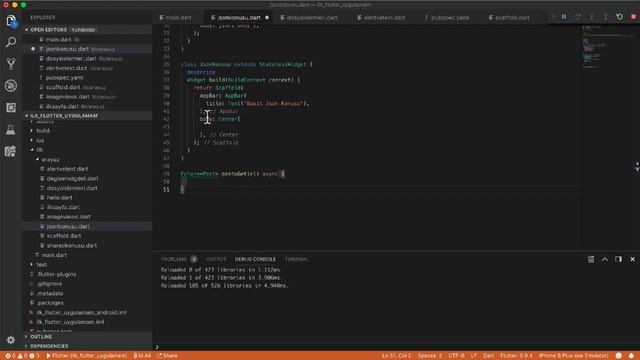
Task: Collapse the Open Editors section
Action: (87, 30)
